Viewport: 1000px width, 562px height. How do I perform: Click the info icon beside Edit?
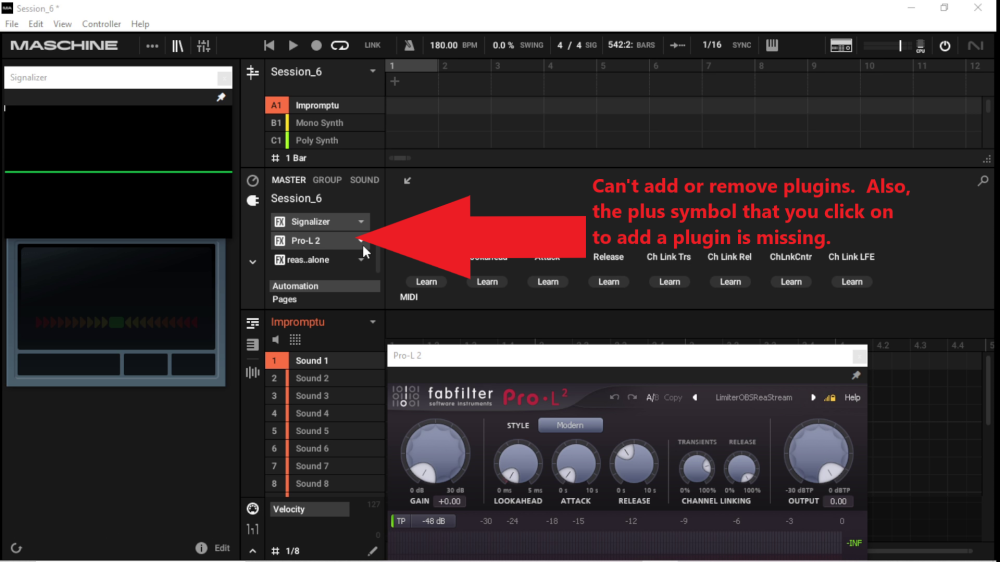click(x=201, y=548)
